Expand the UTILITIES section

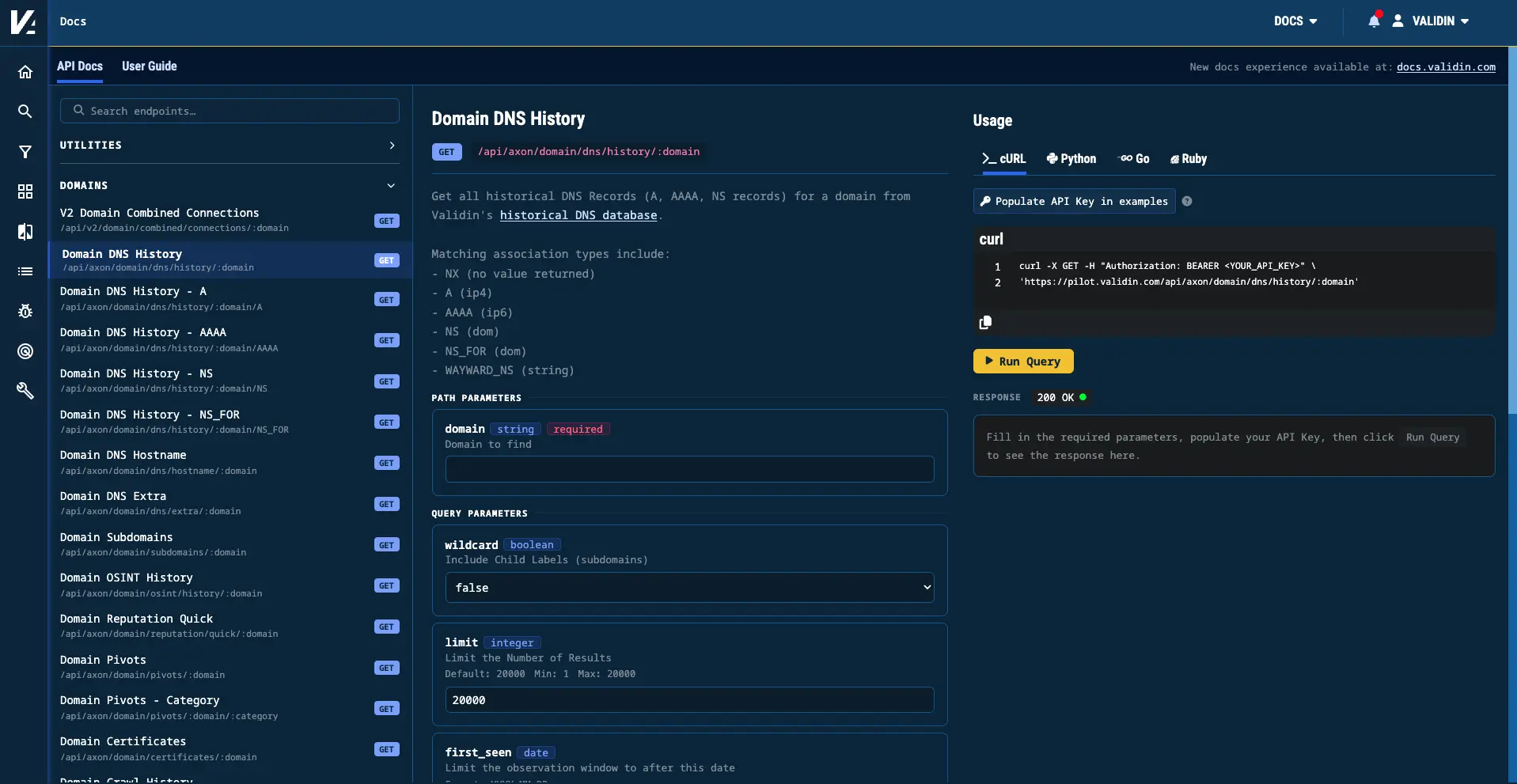[x=229, y=146]
